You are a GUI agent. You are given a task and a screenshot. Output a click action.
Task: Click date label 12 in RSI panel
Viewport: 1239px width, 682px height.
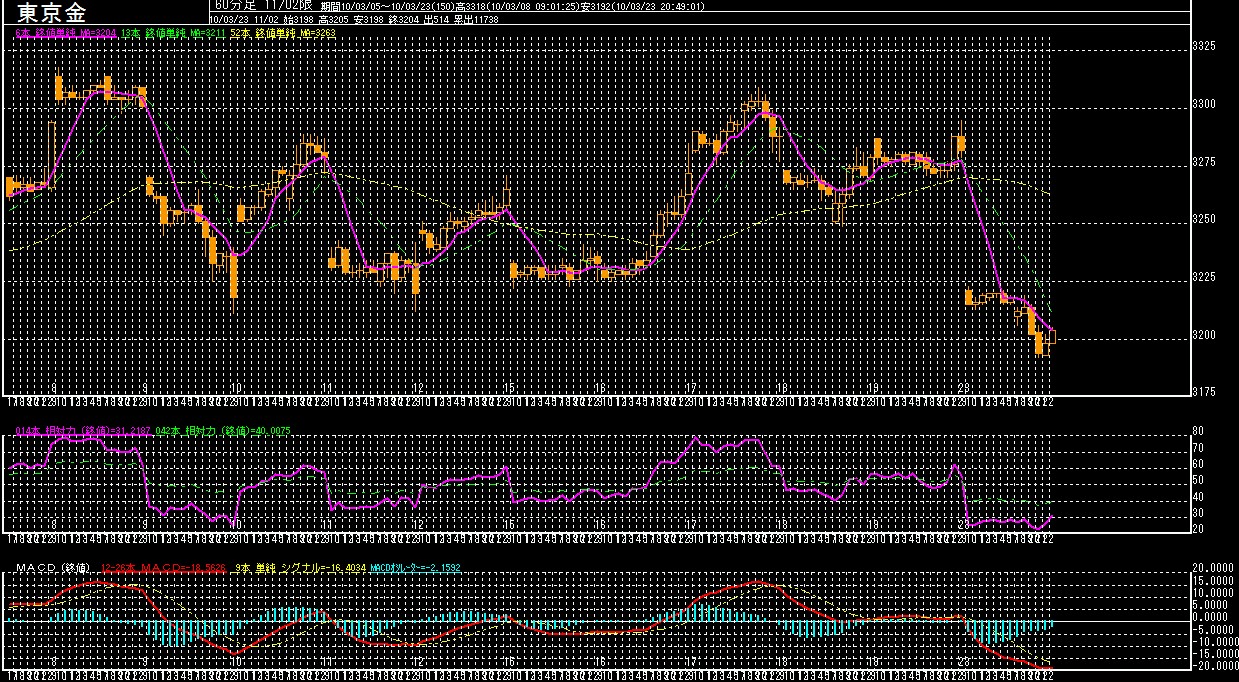[417, 523]
